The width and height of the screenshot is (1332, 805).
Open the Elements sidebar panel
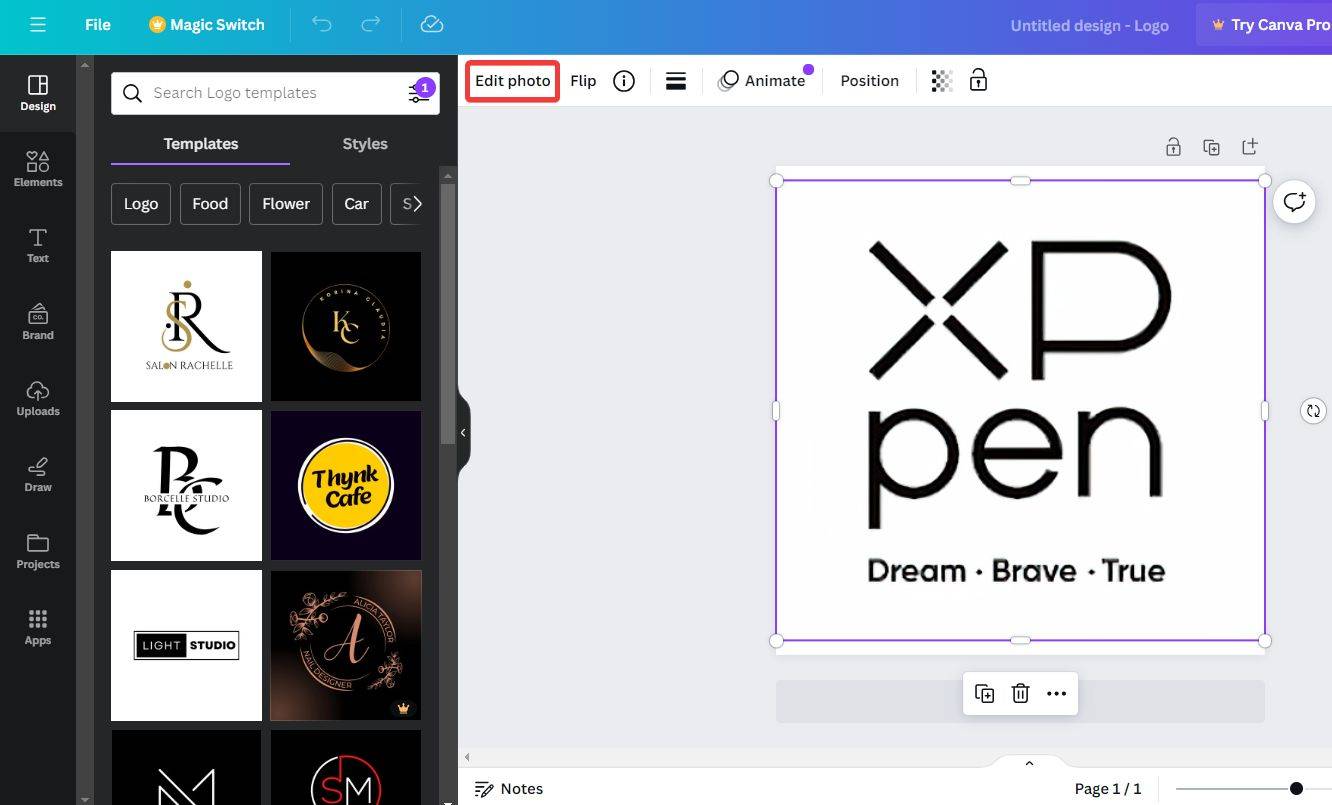pyautogui.click(x=38, y=168)
